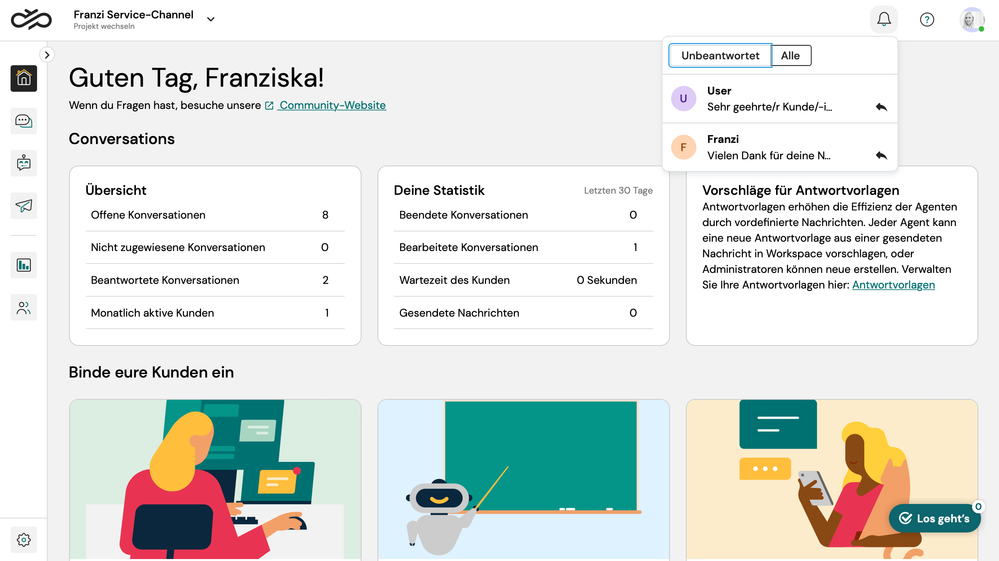The image size is (999, 561).
Task: Open the help question mark icon
Action: click(x=927, y=20)
